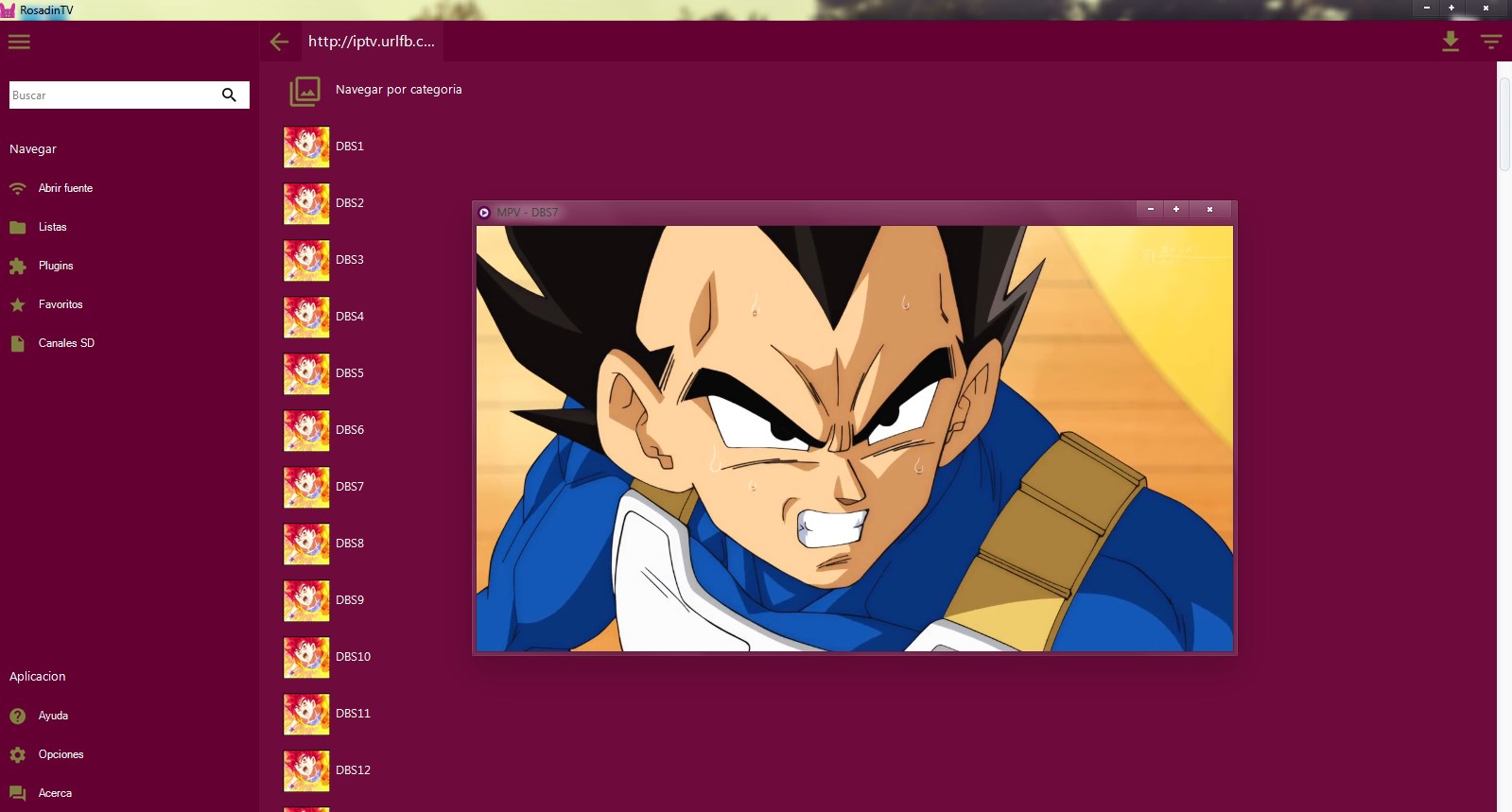This screenshot has height=812, width=1512.
Task: Open the filter list icon
Action: [1491, 42]
